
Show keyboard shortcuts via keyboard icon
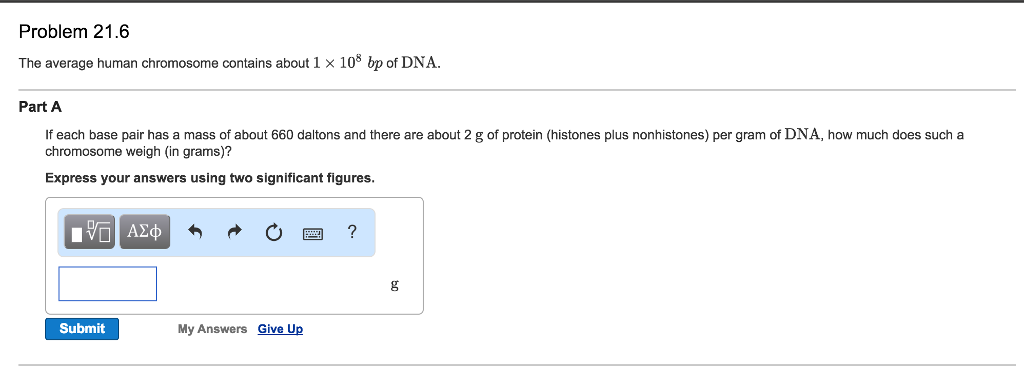click(313, 232)
